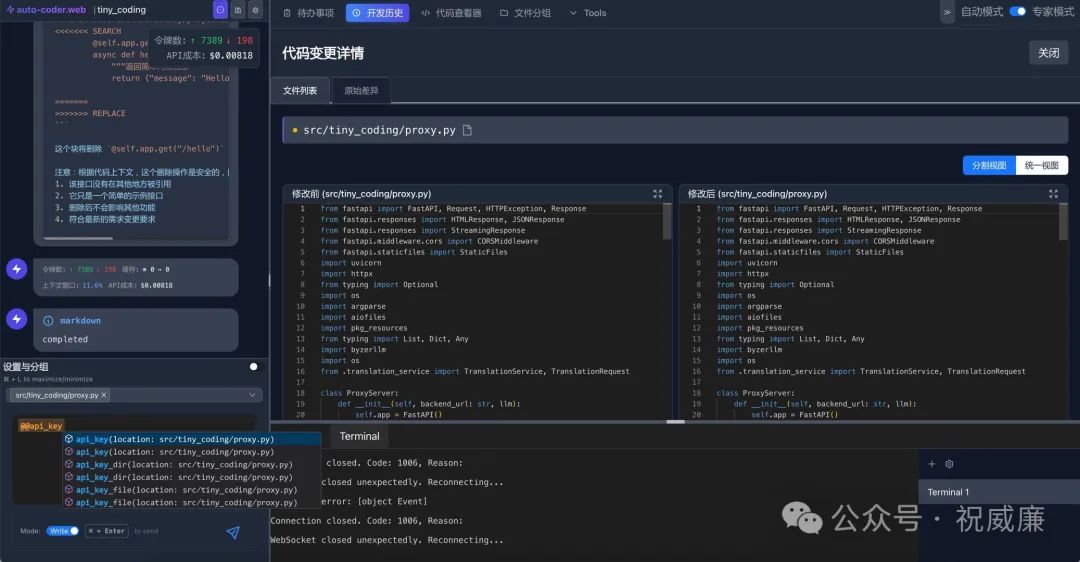This screenshot has height=562, width=1080.
Task: Click 'import byzerllm' line in 修改前 pane
Action: click(353, 350)
